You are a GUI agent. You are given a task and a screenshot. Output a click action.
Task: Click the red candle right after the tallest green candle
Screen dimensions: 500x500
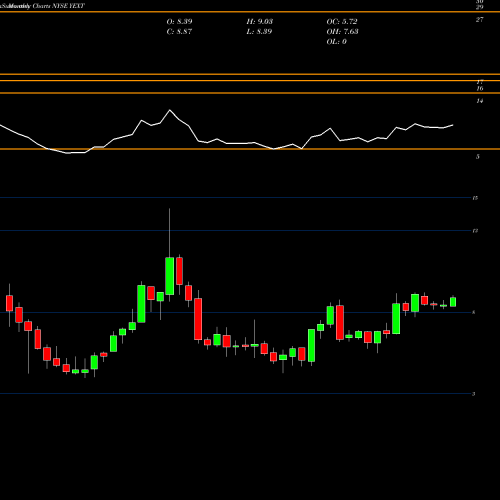(x=179, y=271)
